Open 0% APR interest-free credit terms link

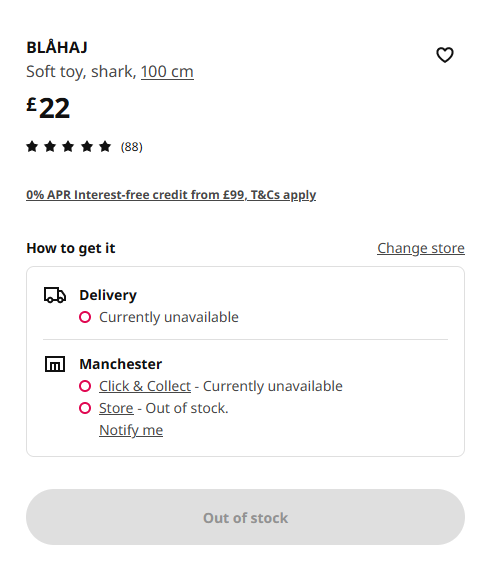coord(171,195)
